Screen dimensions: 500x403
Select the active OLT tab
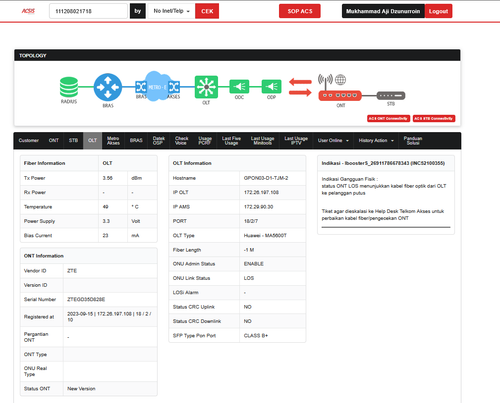(x=92, y=141)
